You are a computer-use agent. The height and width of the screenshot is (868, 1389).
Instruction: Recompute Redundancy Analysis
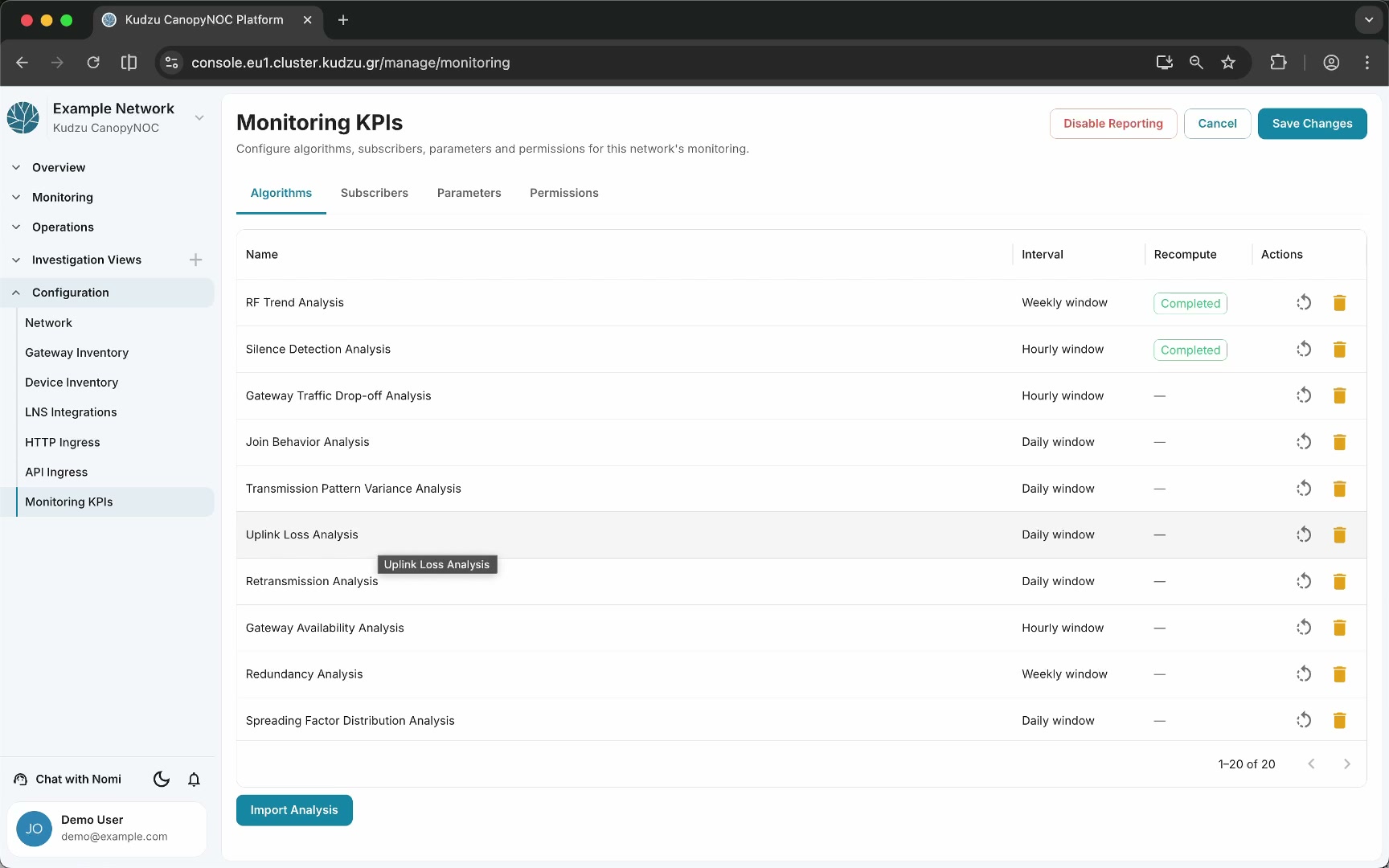coord(1304,674)
